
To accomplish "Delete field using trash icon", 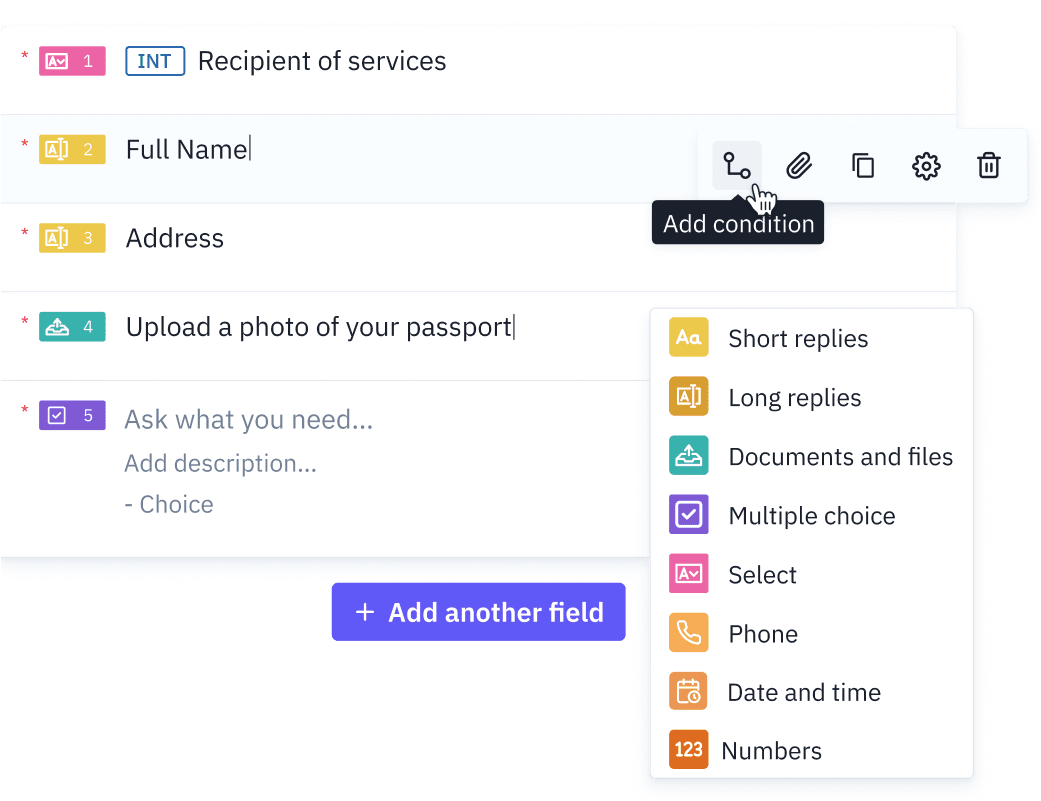I will pyautogui.click(x=989, y=165).
